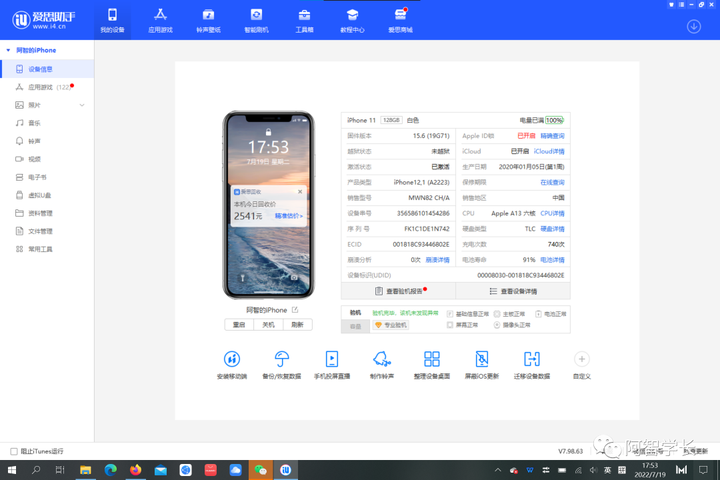Click the UDID value text
This screenshot has width=720, height=480.
coord(521,275)
